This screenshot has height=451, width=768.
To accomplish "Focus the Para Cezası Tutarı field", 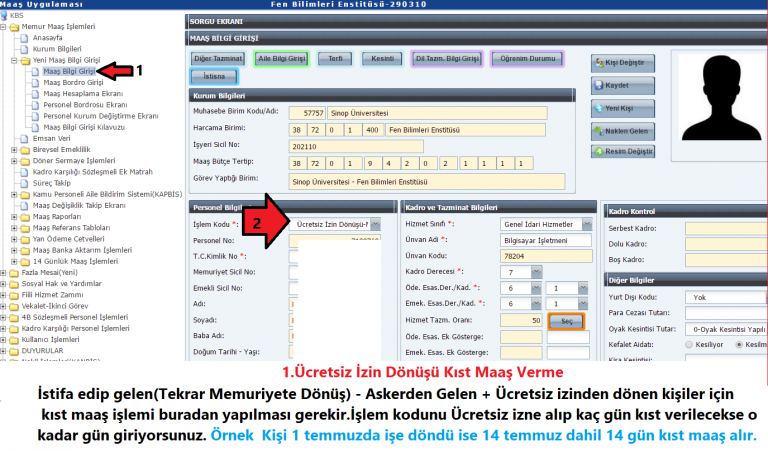I will pyautogui.click(x=726, y=313).
